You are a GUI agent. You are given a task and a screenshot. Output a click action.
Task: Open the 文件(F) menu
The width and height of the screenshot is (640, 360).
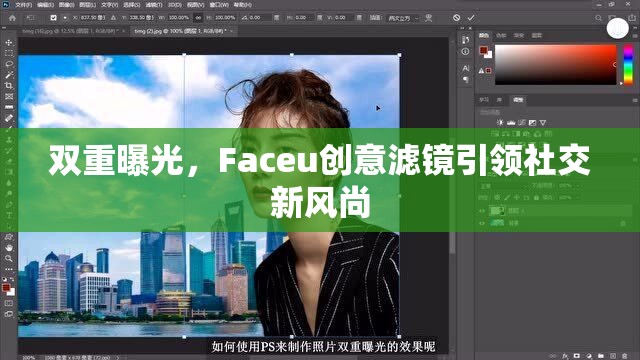click(24, 5)
